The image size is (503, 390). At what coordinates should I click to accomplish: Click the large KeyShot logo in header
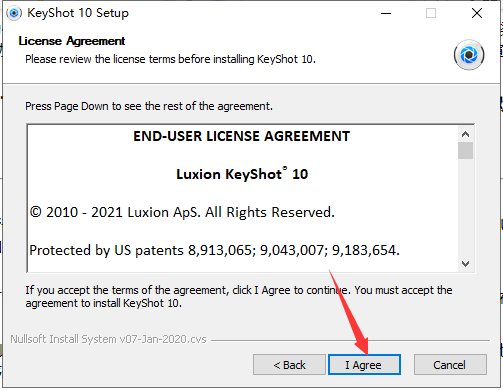[x=469, y=55]
